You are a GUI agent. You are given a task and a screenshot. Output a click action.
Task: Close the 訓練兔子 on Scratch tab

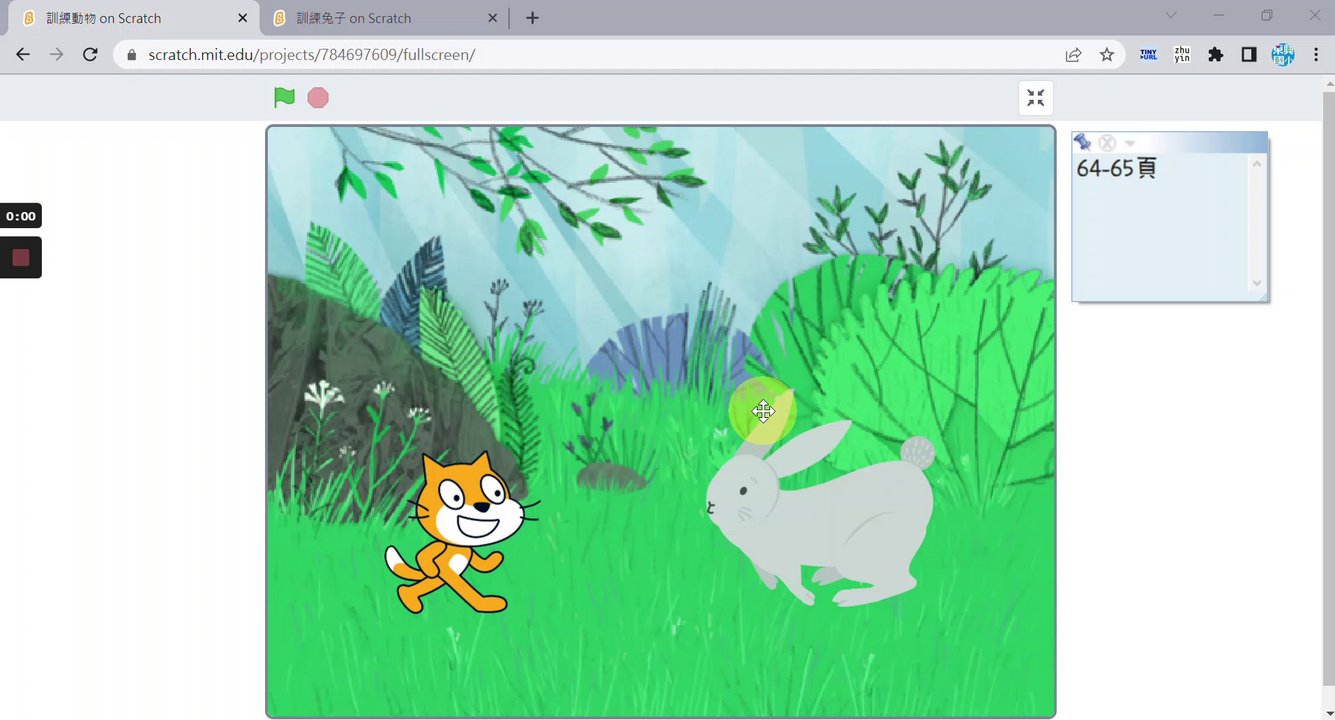[x=493, y=18]
